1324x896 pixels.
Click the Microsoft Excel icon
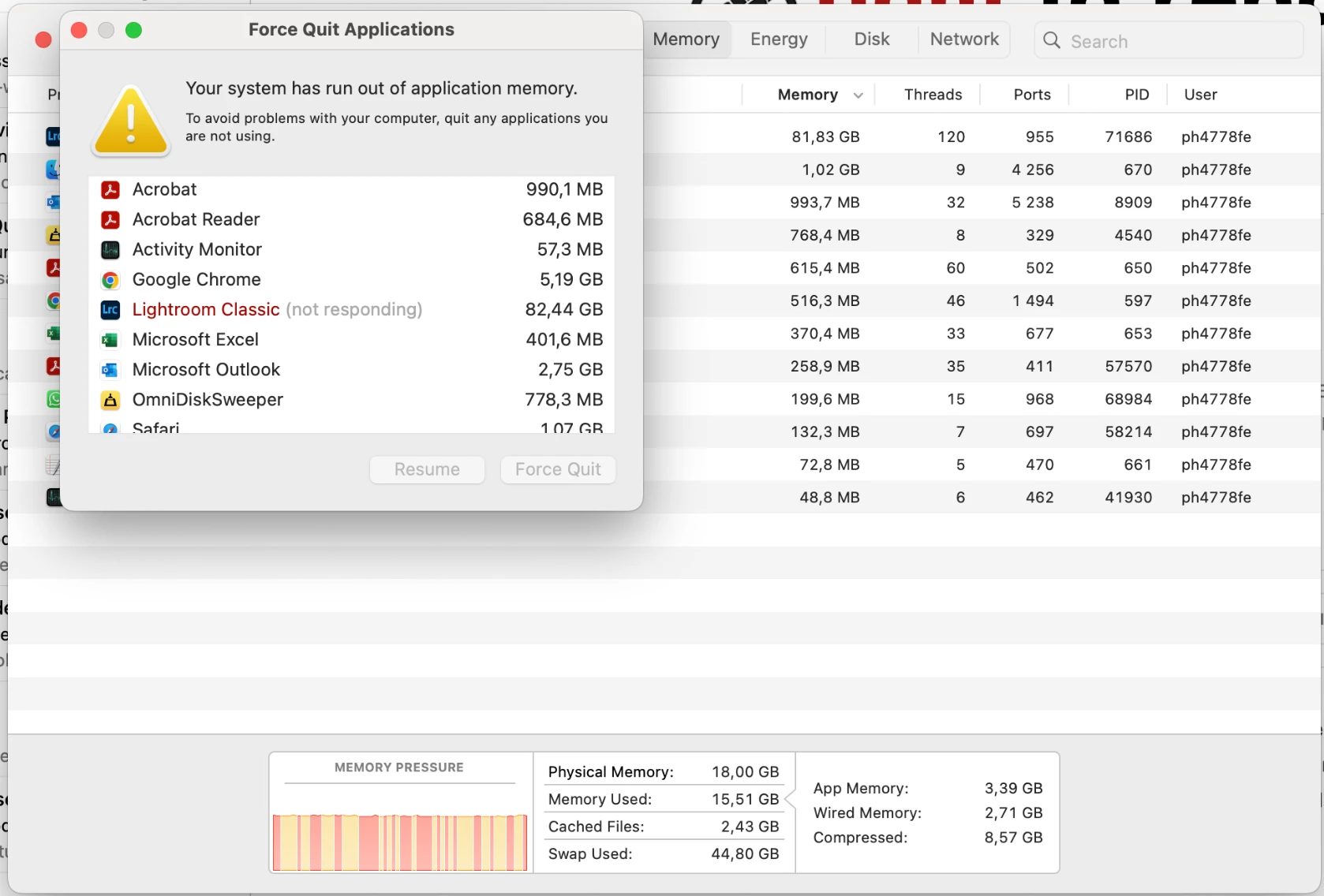point(110,339)
